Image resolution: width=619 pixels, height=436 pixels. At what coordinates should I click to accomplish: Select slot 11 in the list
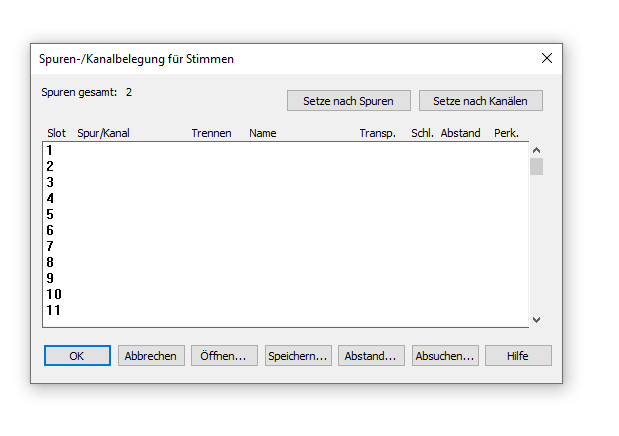point(285,310)
